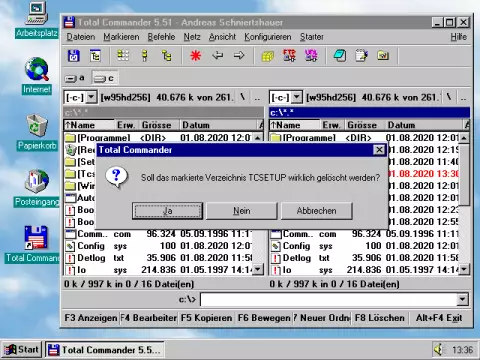Go to parent directory in right panel

click(x=463, y=97)
